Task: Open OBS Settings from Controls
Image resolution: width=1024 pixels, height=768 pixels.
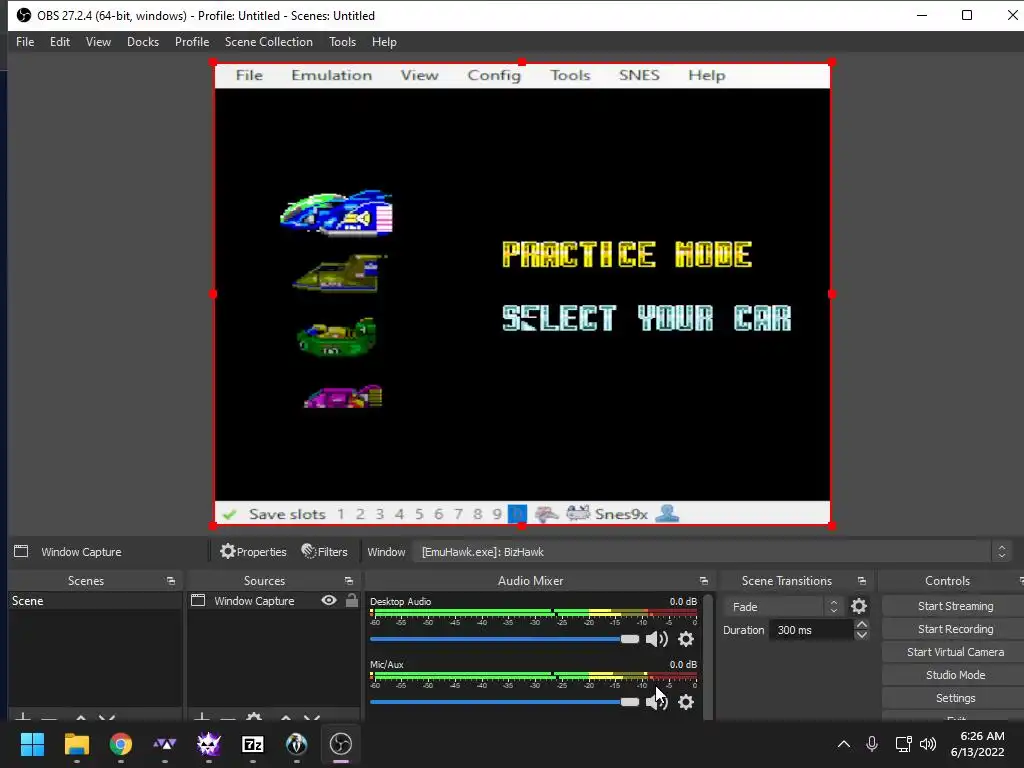Action: click(955, 698)
